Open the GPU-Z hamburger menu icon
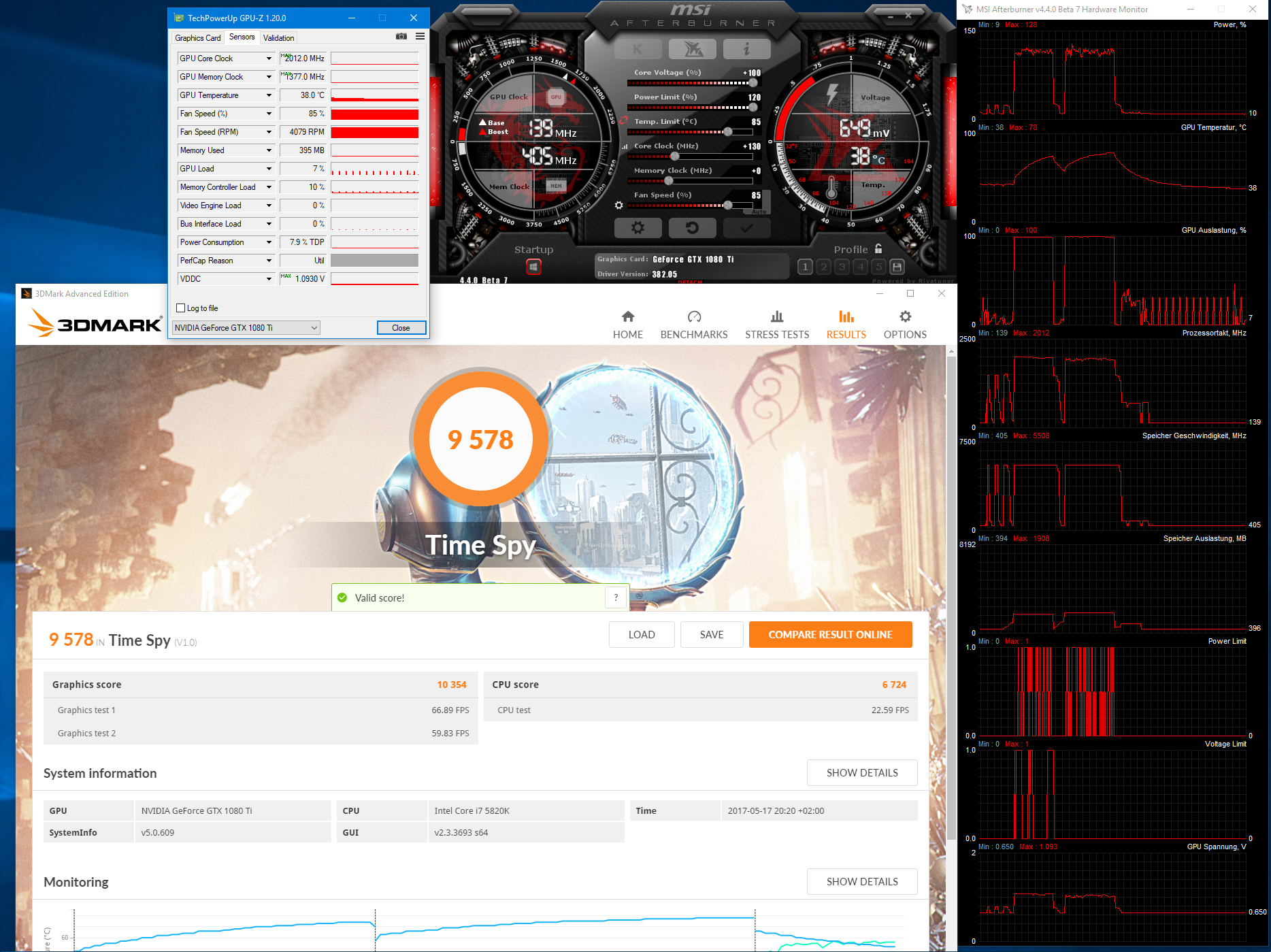Viewport: 1271px width, 952px height. tap(420, 37)
